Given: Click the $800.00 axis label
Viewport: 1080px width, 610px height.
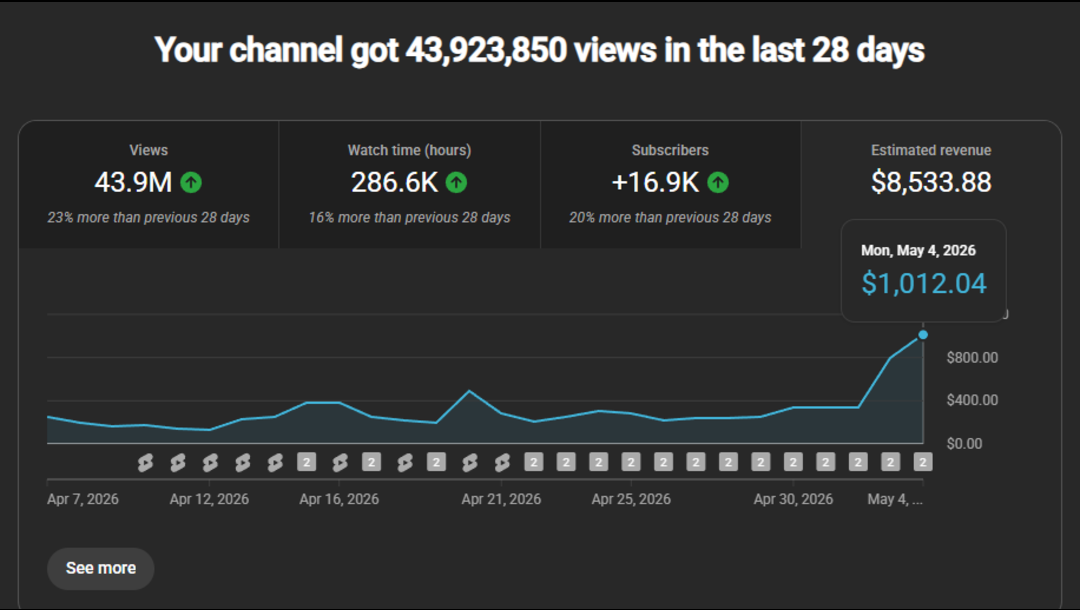Looking at the screenshot, I should pos(972,357).
